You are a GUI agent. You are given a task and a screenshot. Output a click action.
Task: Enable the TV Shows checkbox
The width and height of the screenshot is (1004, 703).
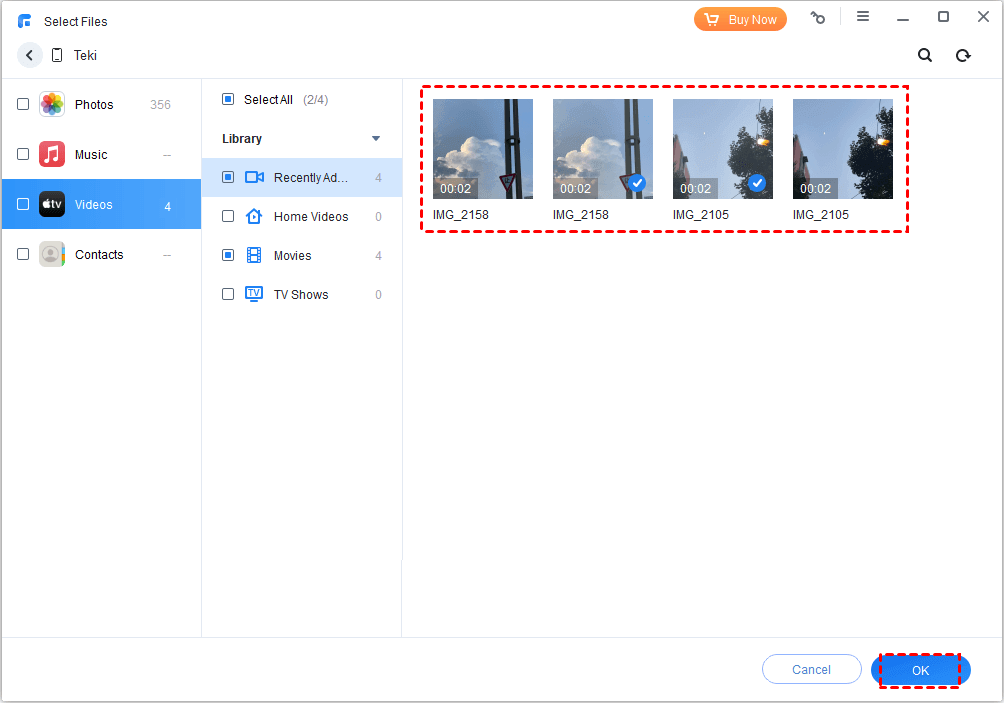228,294
